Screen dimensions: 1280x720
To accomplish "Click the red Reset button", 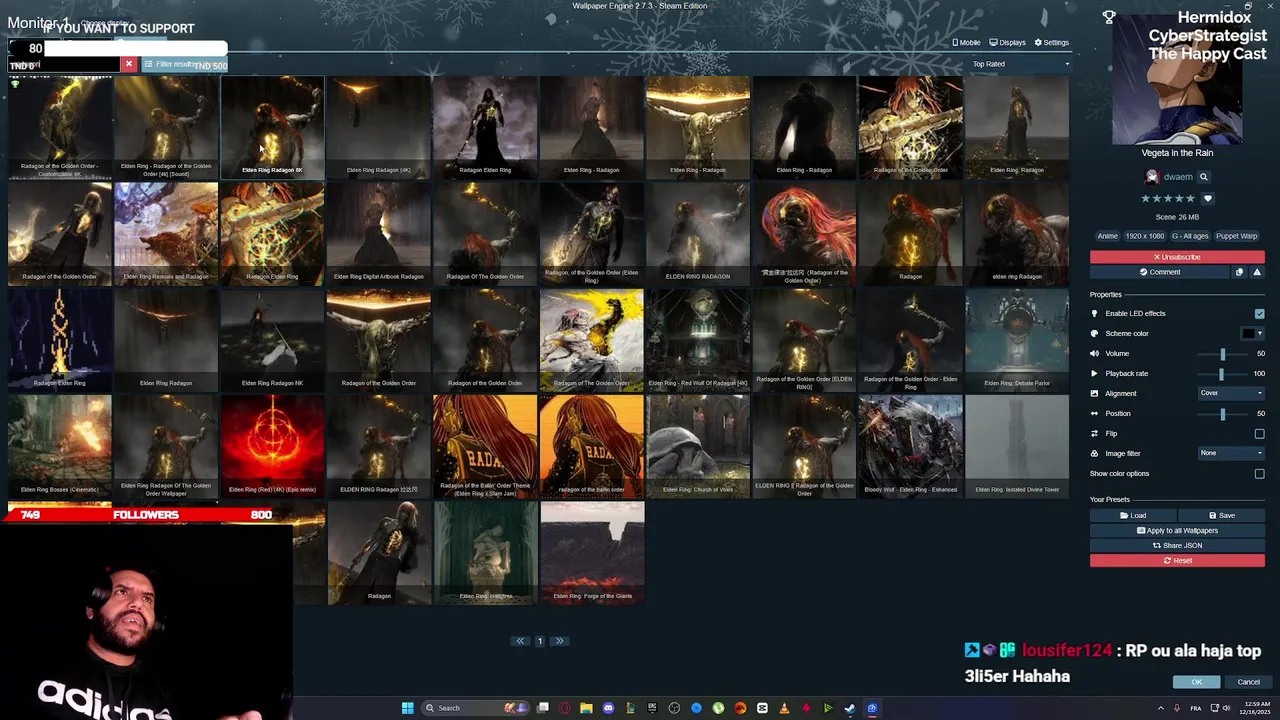I will 1177,561.
